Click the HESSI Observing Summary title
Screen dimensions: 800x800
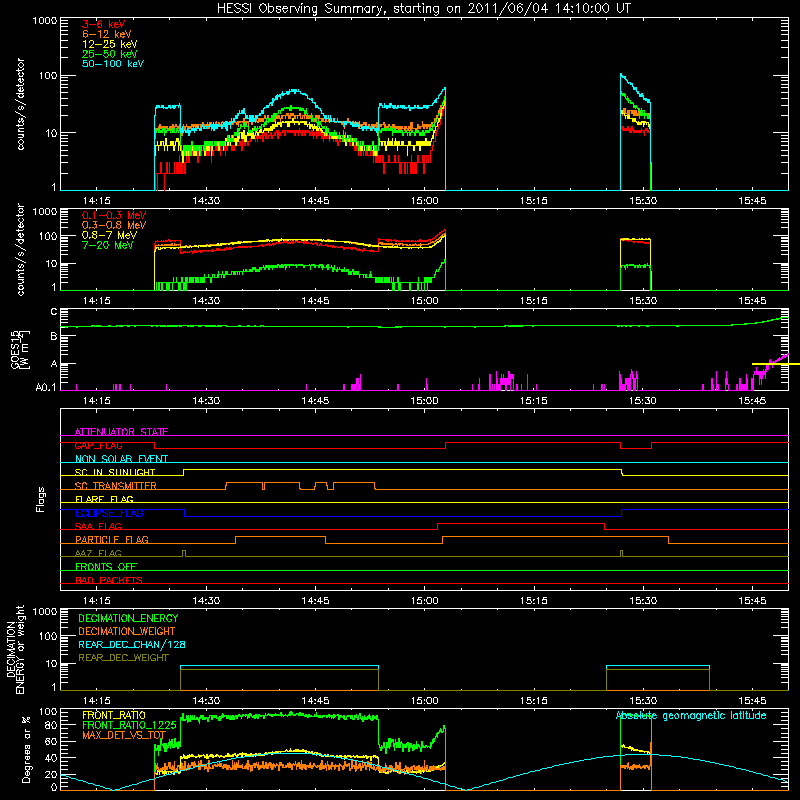424,9
